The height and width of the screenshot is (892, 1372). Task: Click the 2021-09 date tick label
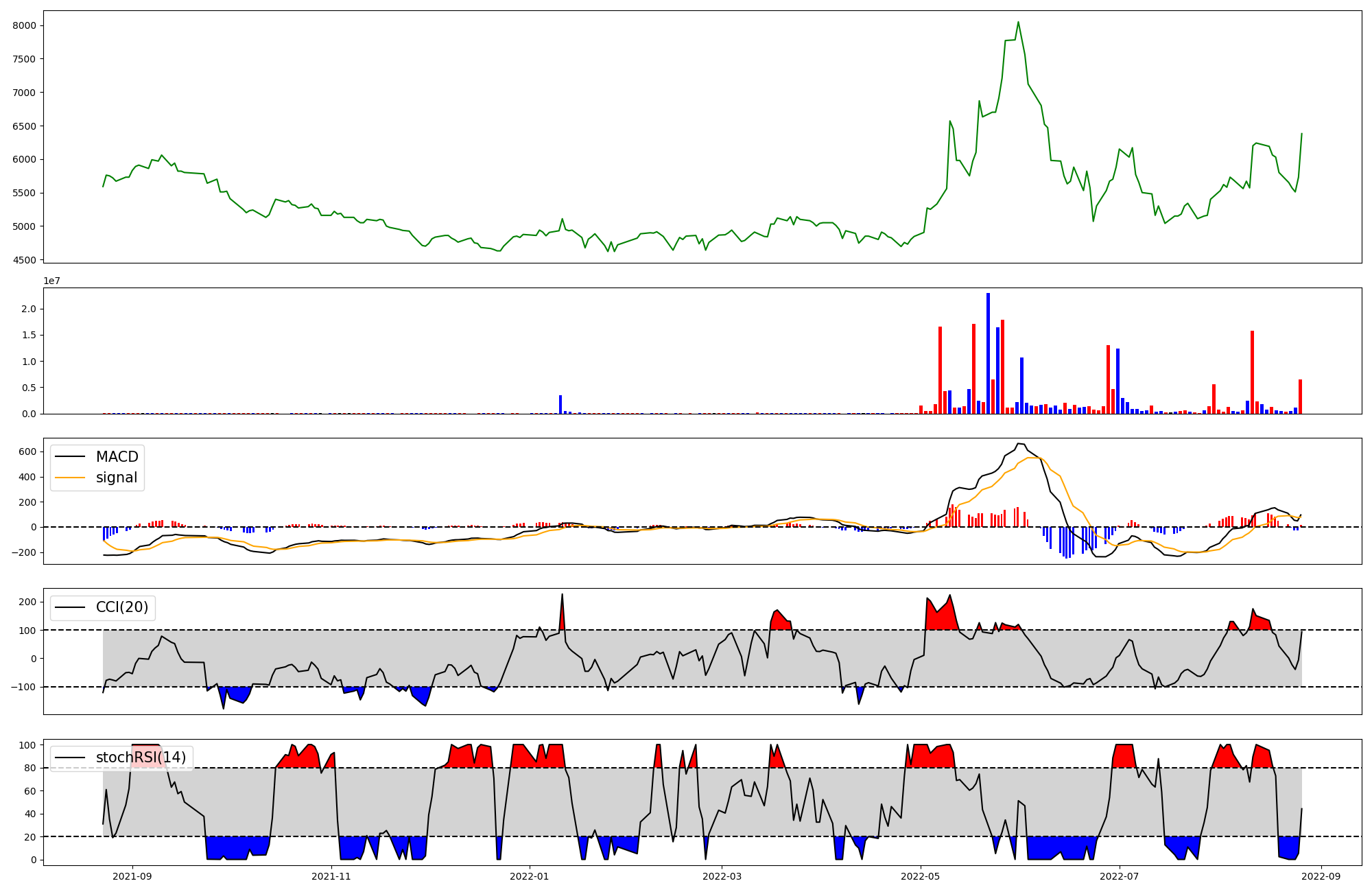point(132,876)
